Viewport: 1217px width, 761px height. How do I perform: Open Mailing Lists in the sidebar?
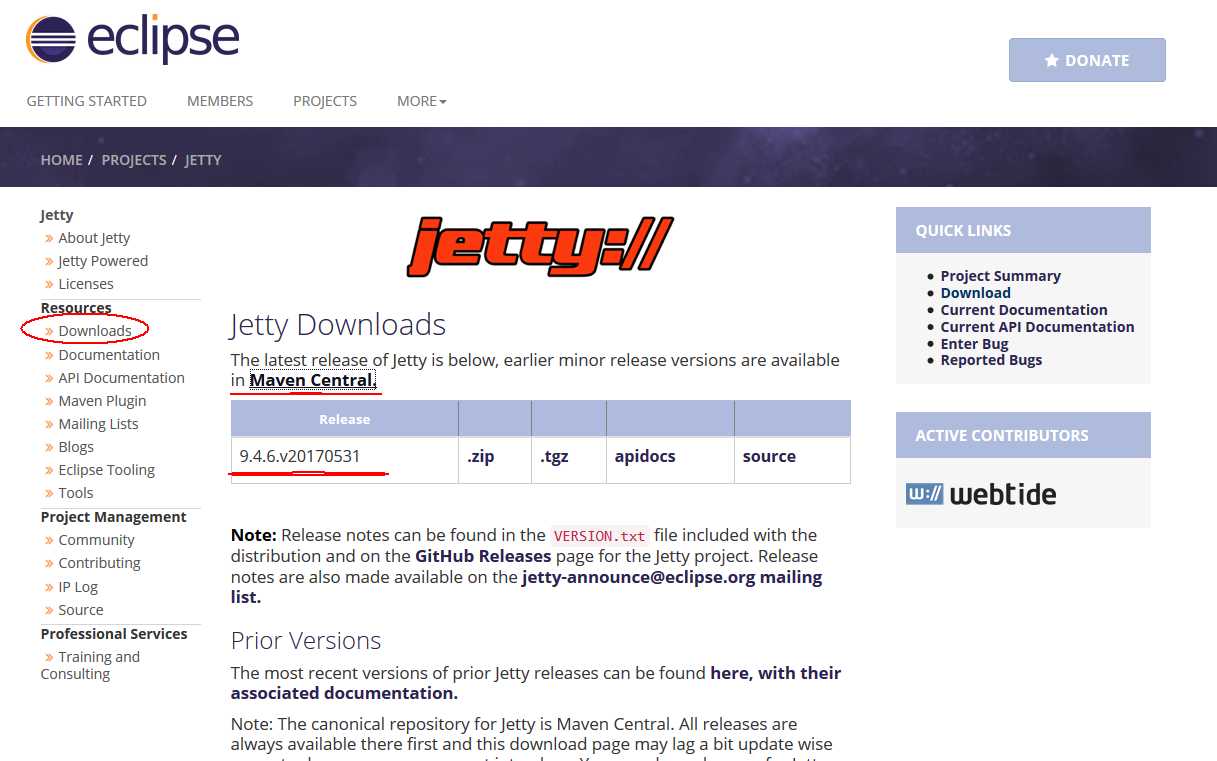(98, 424)
